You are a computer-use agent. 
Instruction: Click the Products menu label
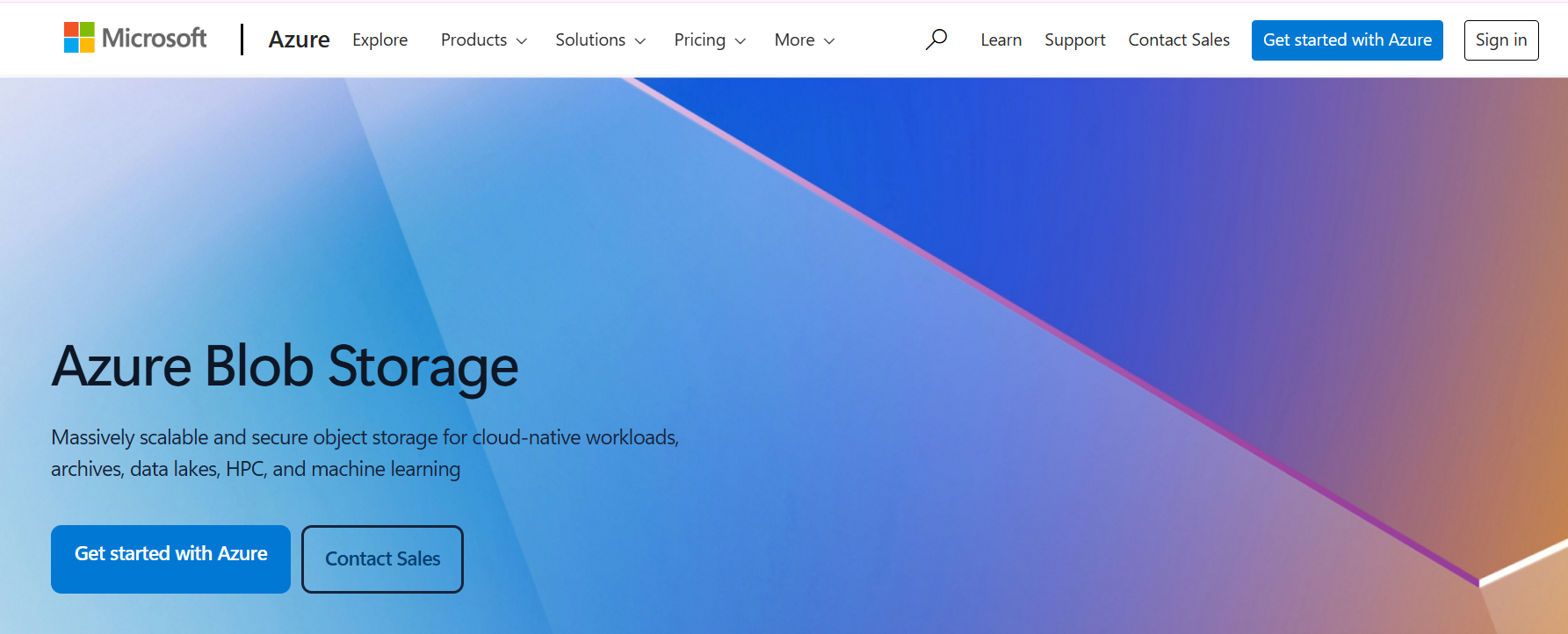tap(473, 40)
